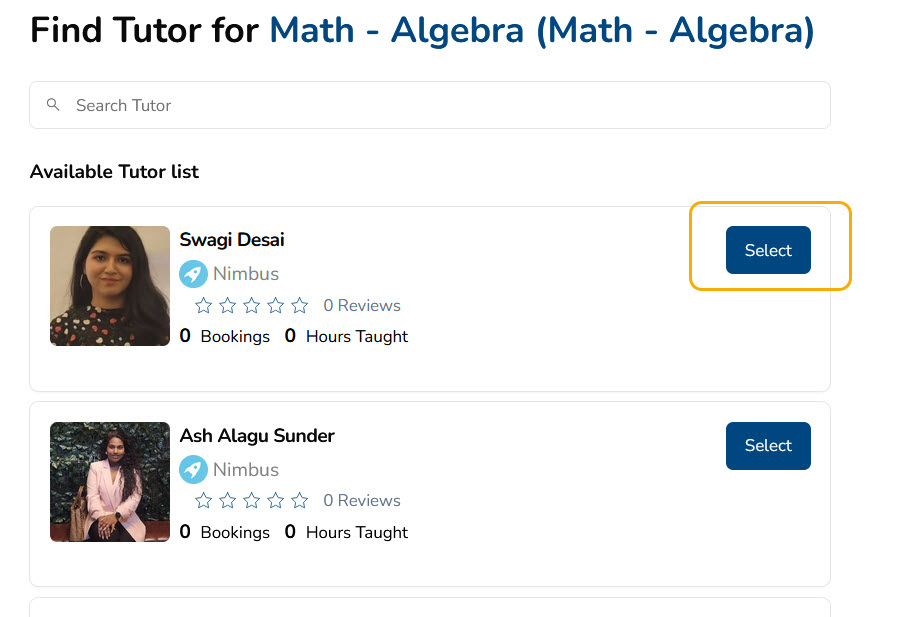
Task: Click the first star in Ash Alagu Sunder's rating
Action: (203, 501)
